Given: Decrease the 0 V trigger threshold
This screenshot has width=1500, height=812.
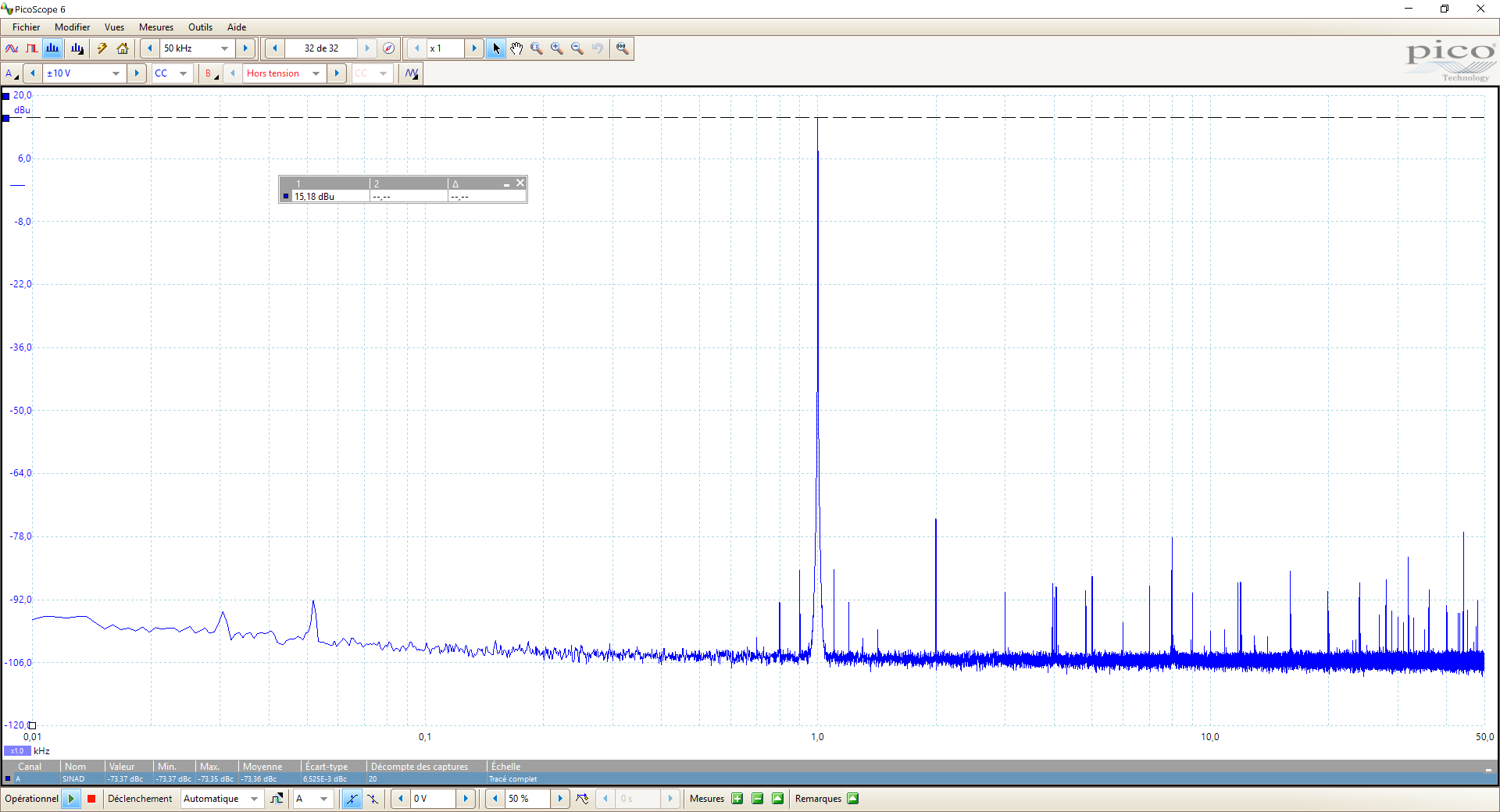Looking at the screenshot, I should point(401,799).
